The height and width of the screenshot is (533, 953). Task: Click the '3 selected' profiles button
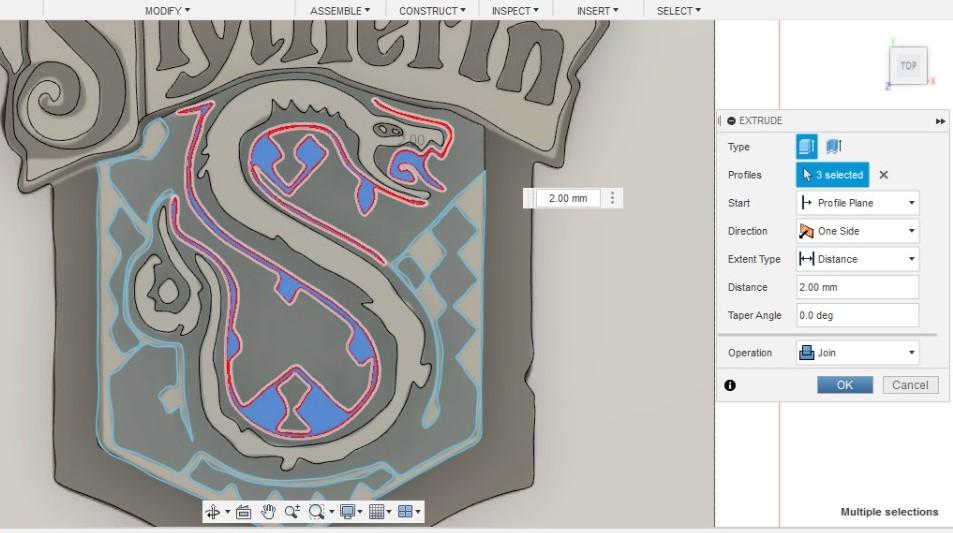[833, 175]
